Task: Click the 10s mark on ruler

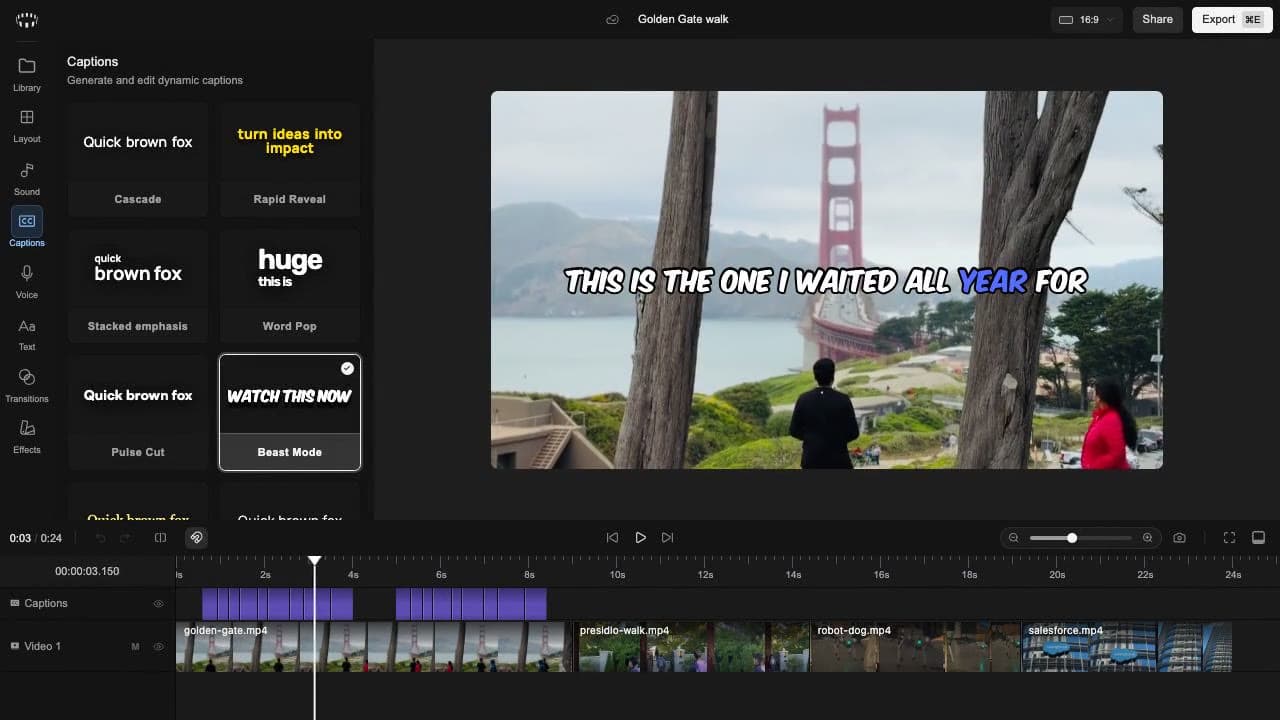Action: (x=617, y=575)
